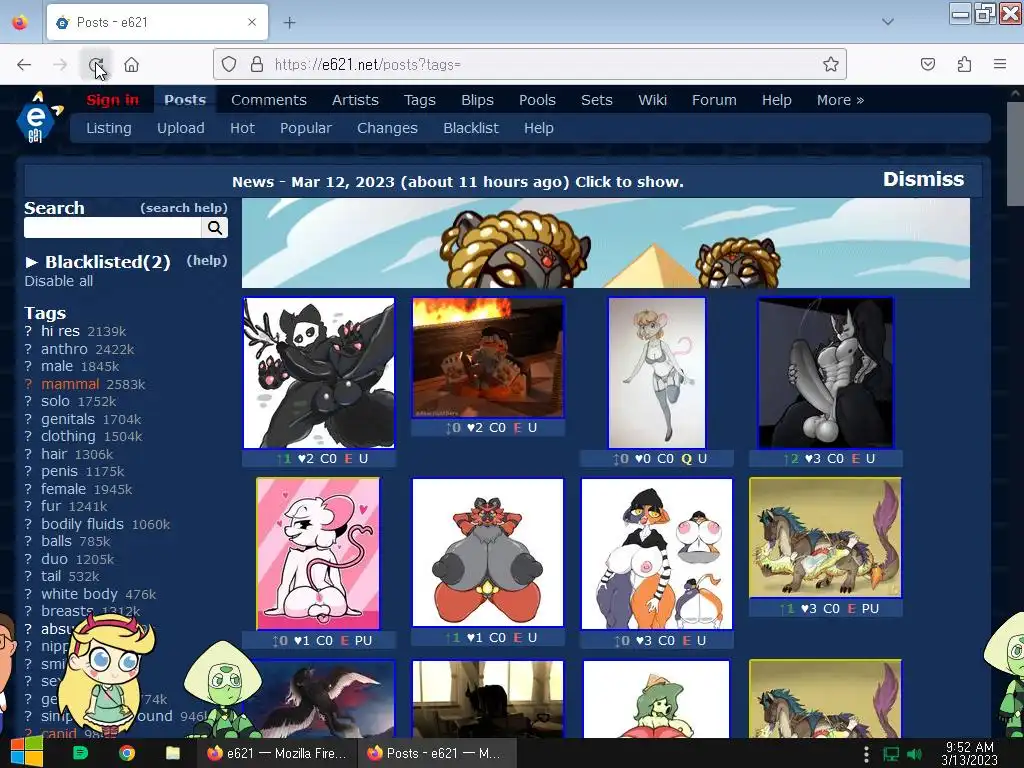Open the Wiki navigation item
Screen dimensions: 1024x768
tap(652, 100)
